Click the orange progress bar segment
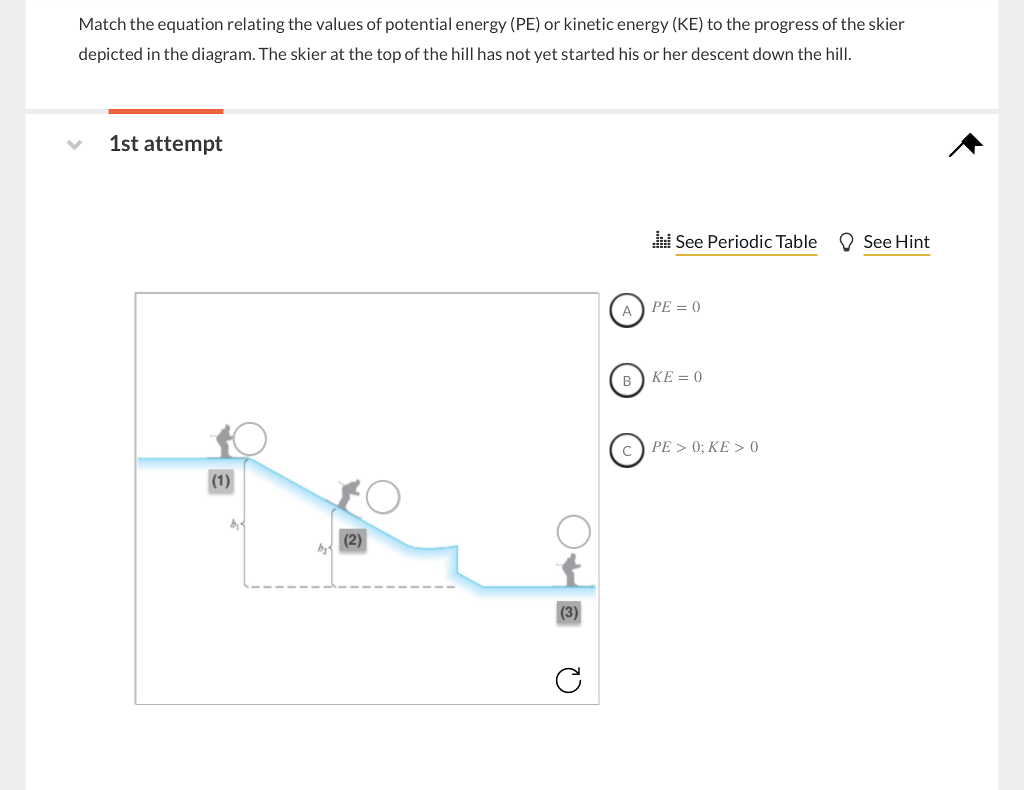1024x790 pixels. pyautogui.click(x=165, y=110)
